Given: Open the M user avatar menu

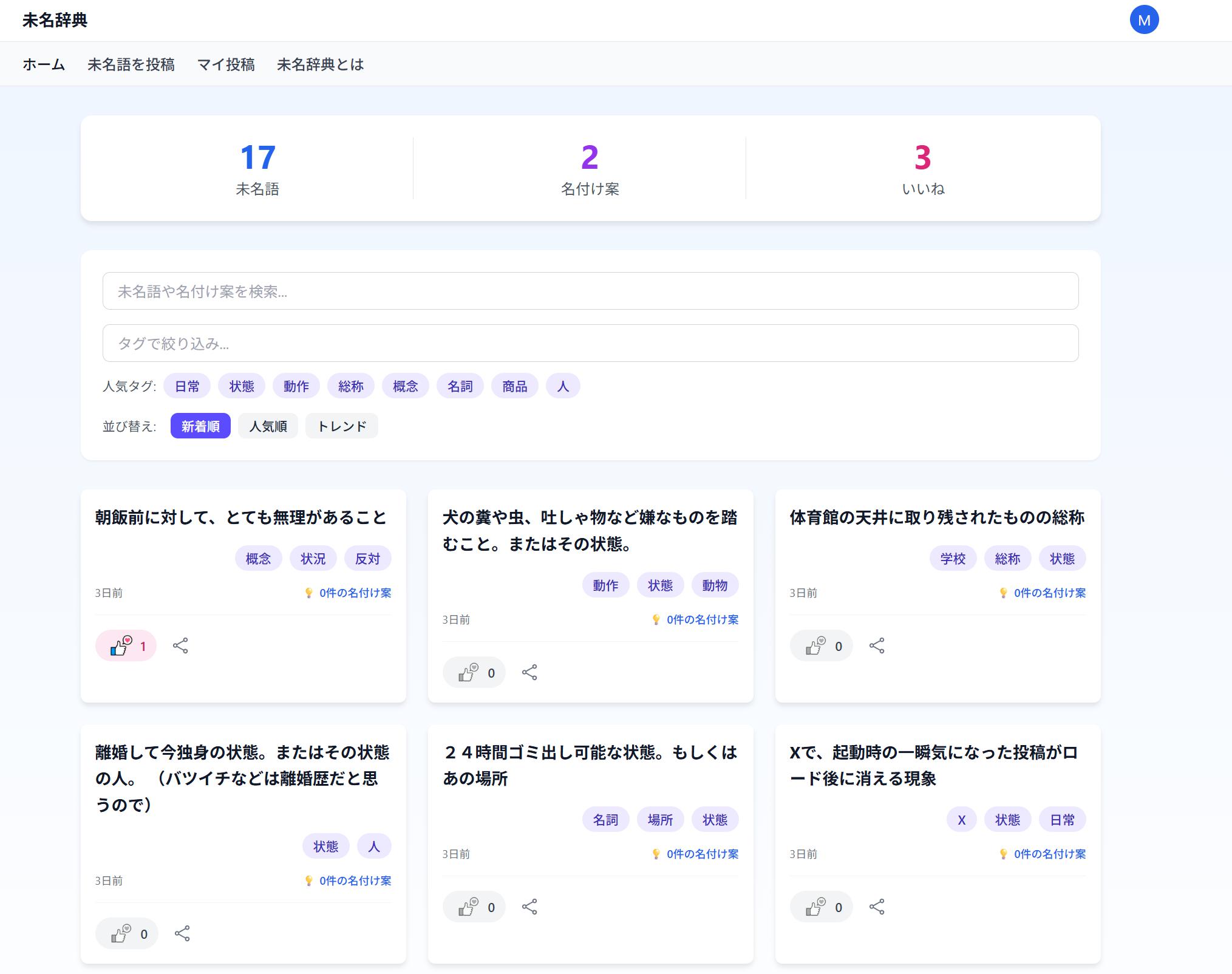Looking at the screenshot, I should 1144,20.
